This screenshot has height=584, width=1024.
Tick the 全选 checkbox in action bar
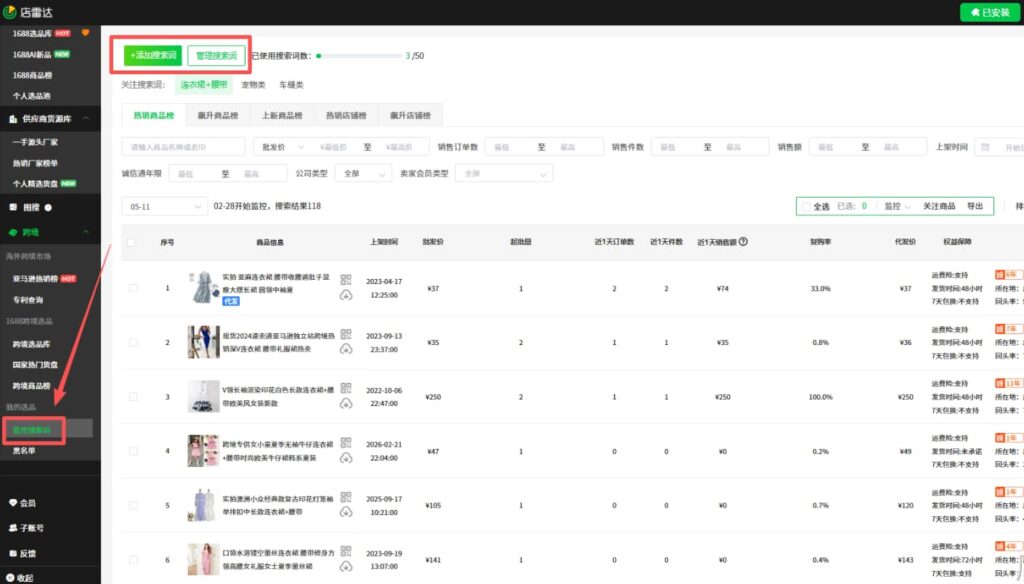pos(807,206)
